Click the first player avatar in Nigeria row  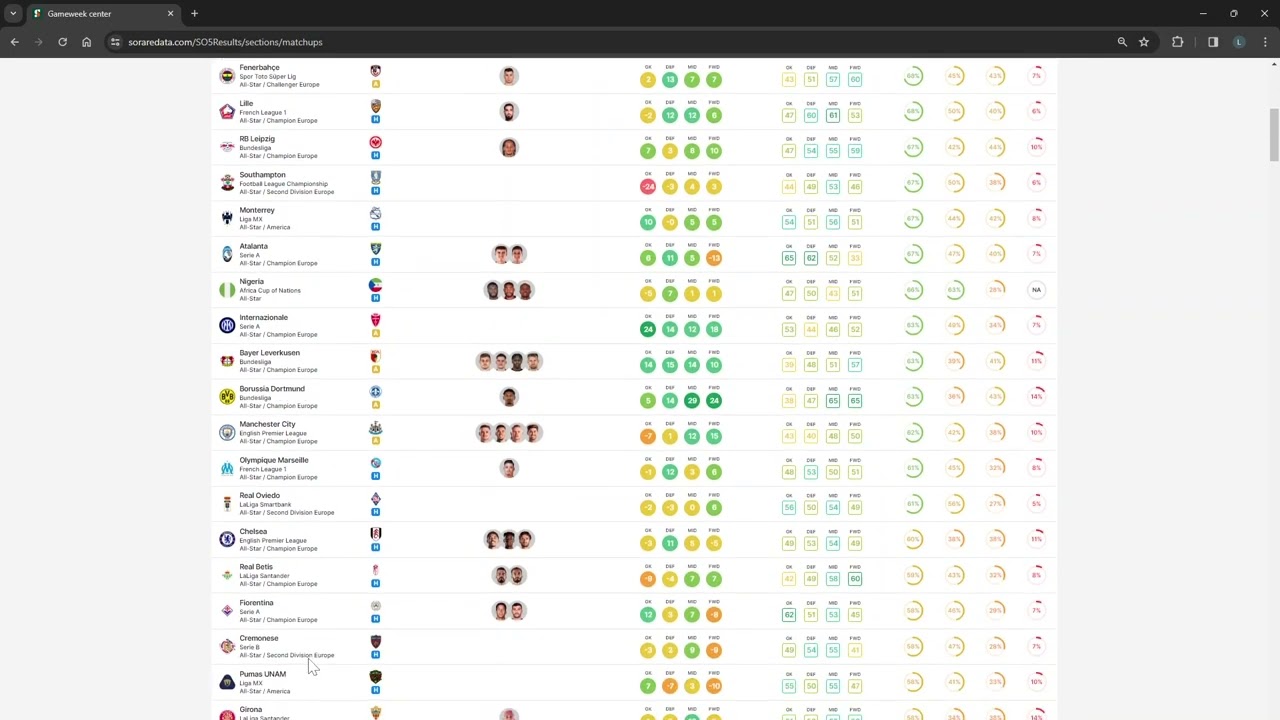pyautogui.click(x=493, y=290)
